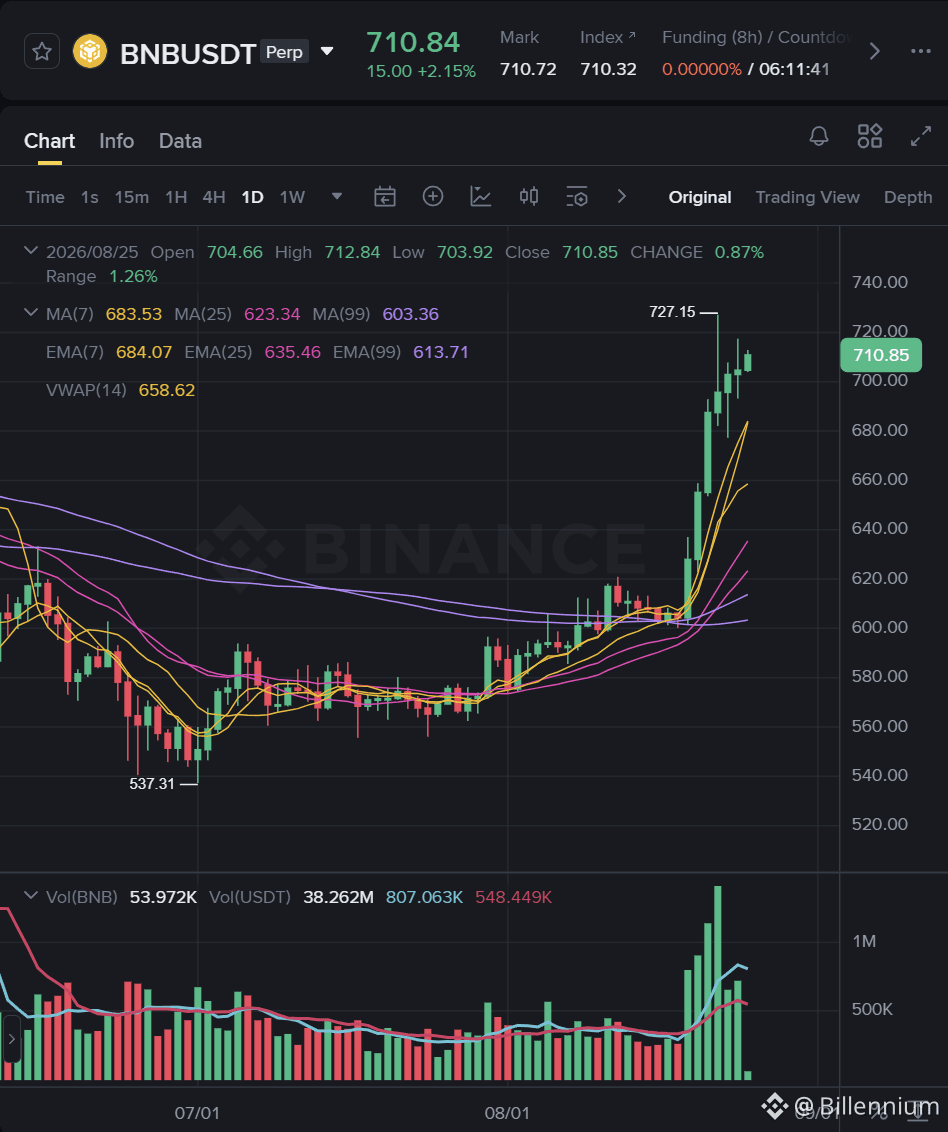Screen dimensions: 948x1132
Task: Open the chart settings list icon
Action: click(577, 196)
